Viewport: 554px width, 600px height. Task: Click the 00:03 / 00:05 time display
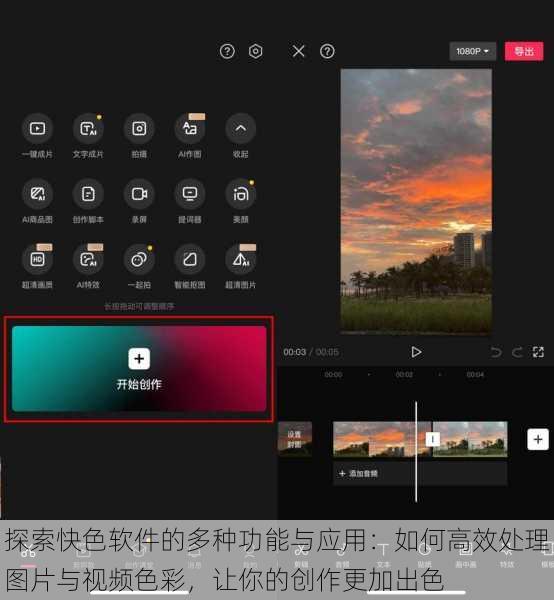pos(311,352)
